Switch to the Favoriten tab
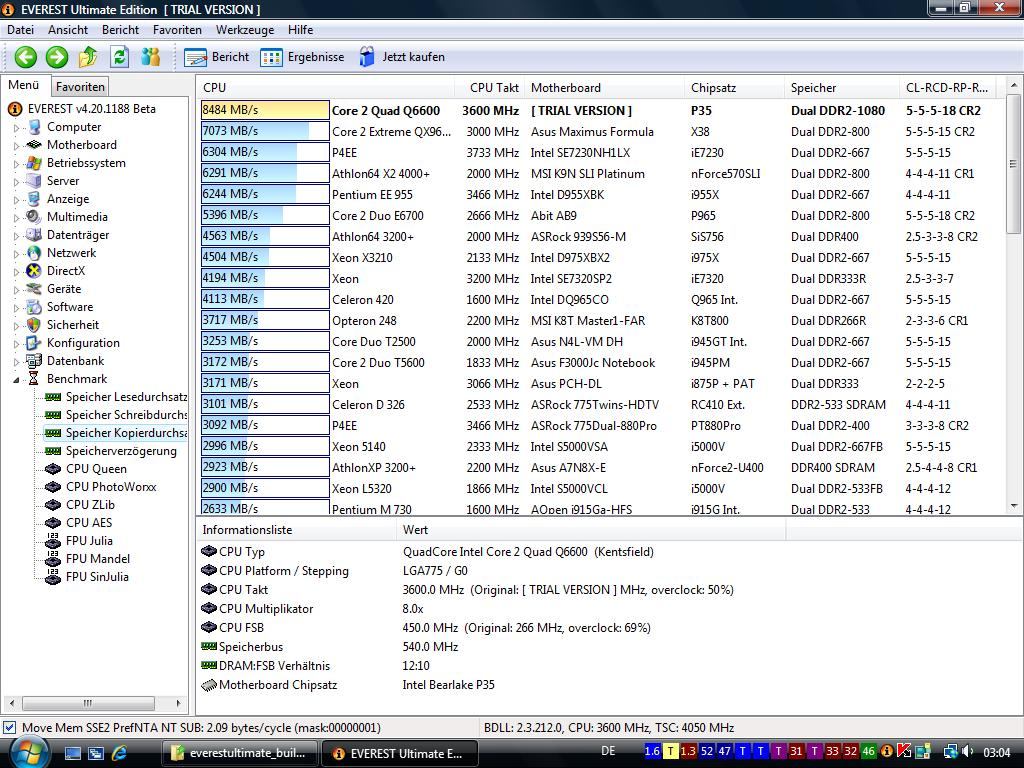 click(x=80, y=86)
